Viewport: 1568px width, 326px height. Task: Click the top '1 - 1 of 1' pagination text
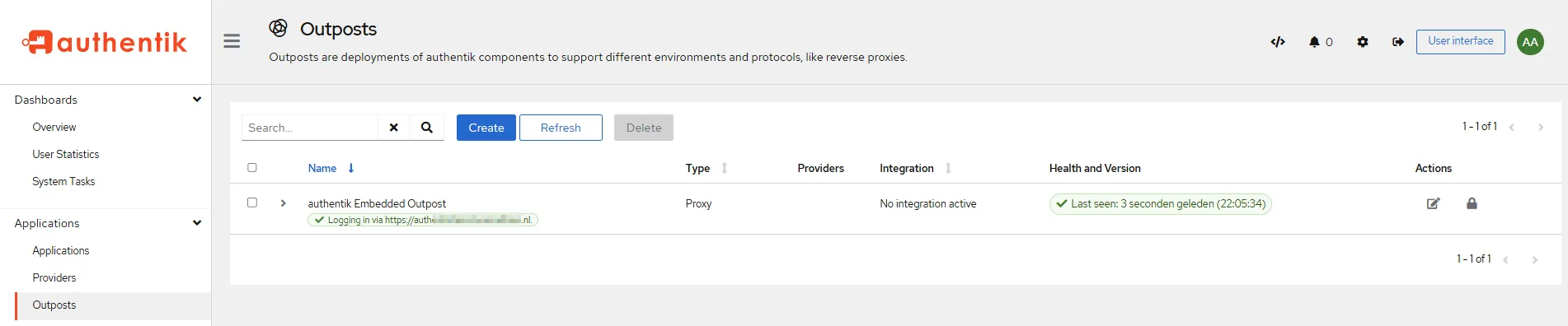click(x=1480, y=126)
